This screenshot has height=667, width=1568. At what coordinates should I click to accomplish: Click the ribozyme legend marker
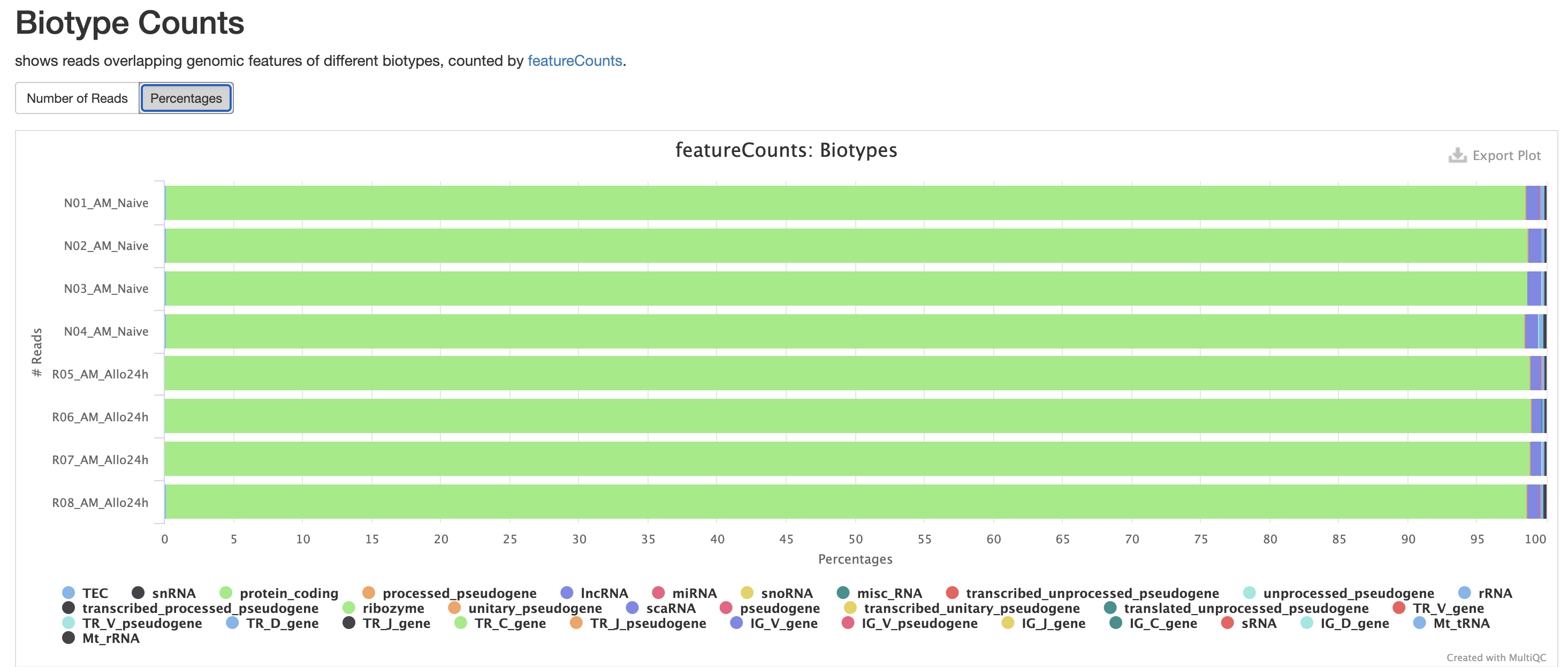pos(349,608)
